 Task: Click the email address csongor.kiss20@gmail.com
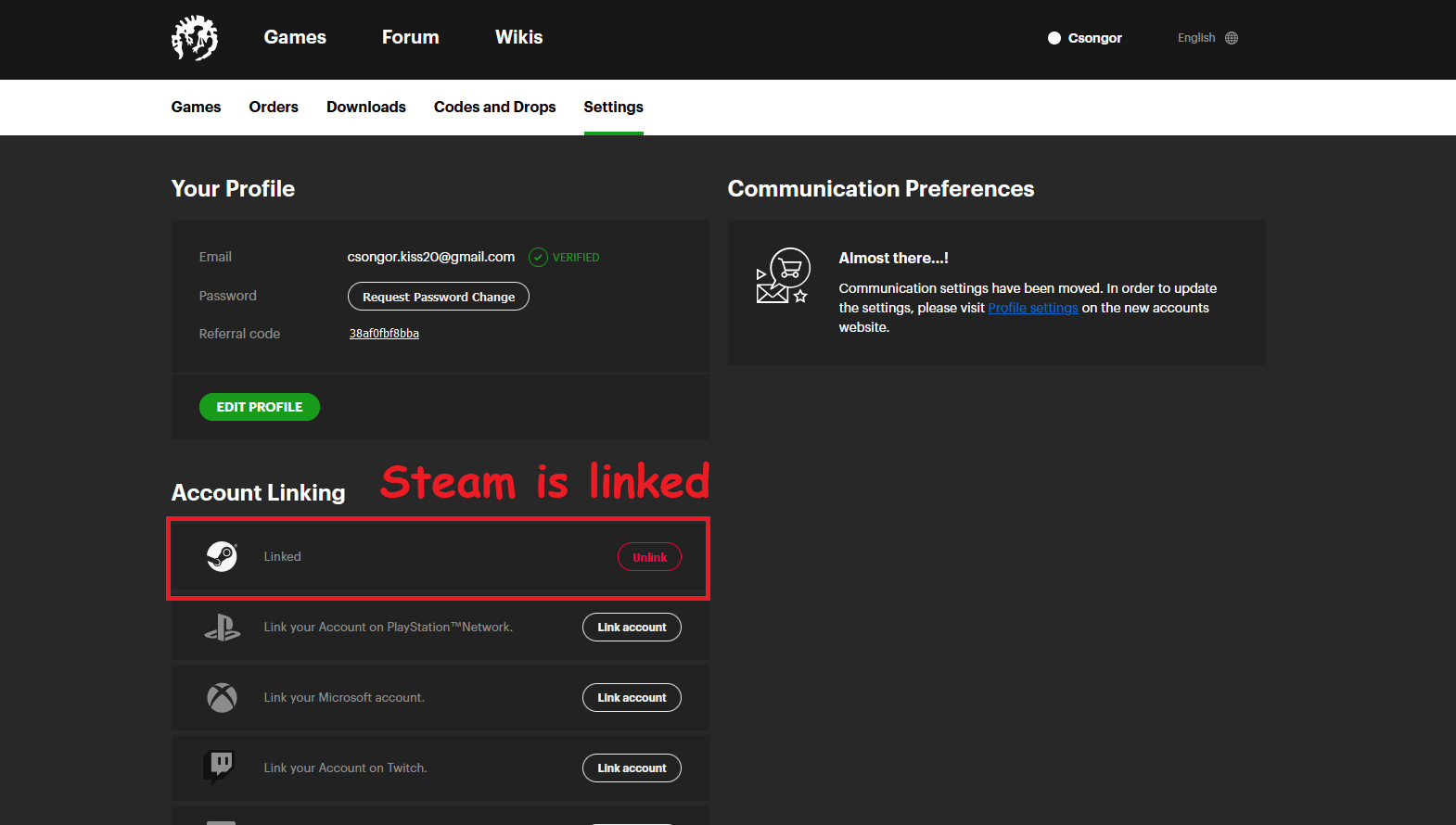pyautogui.click(x=431, y=257)
